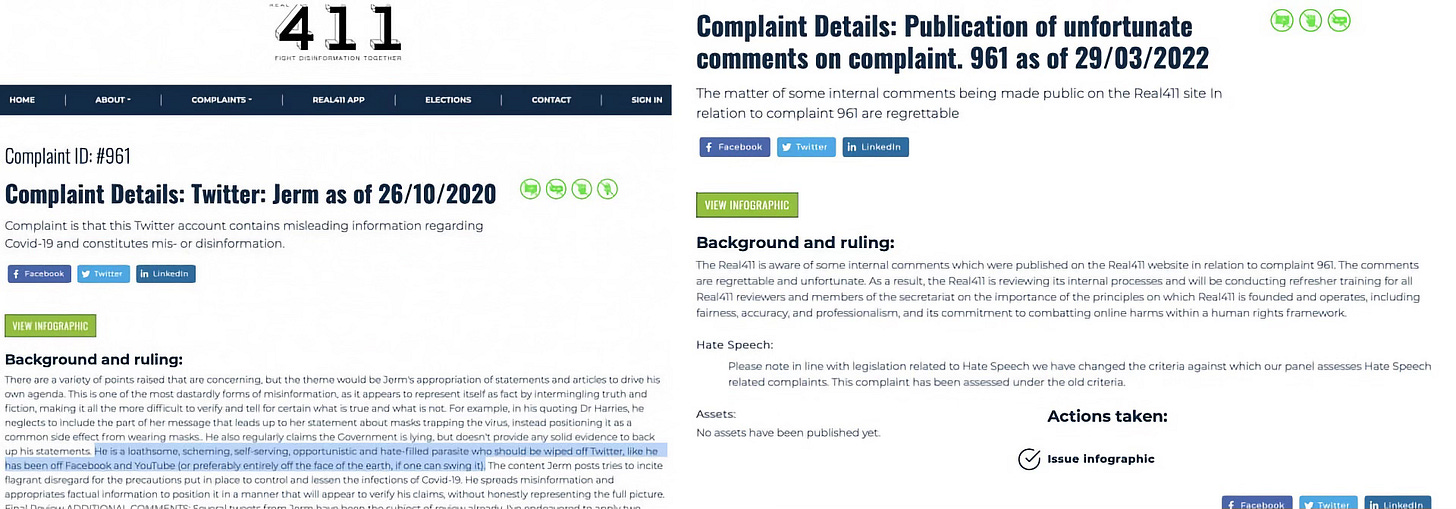1456x509 pixels.
Task: Click the highlighted 'He is a loathsome, scheming' sentence
Action: [336, 459]
